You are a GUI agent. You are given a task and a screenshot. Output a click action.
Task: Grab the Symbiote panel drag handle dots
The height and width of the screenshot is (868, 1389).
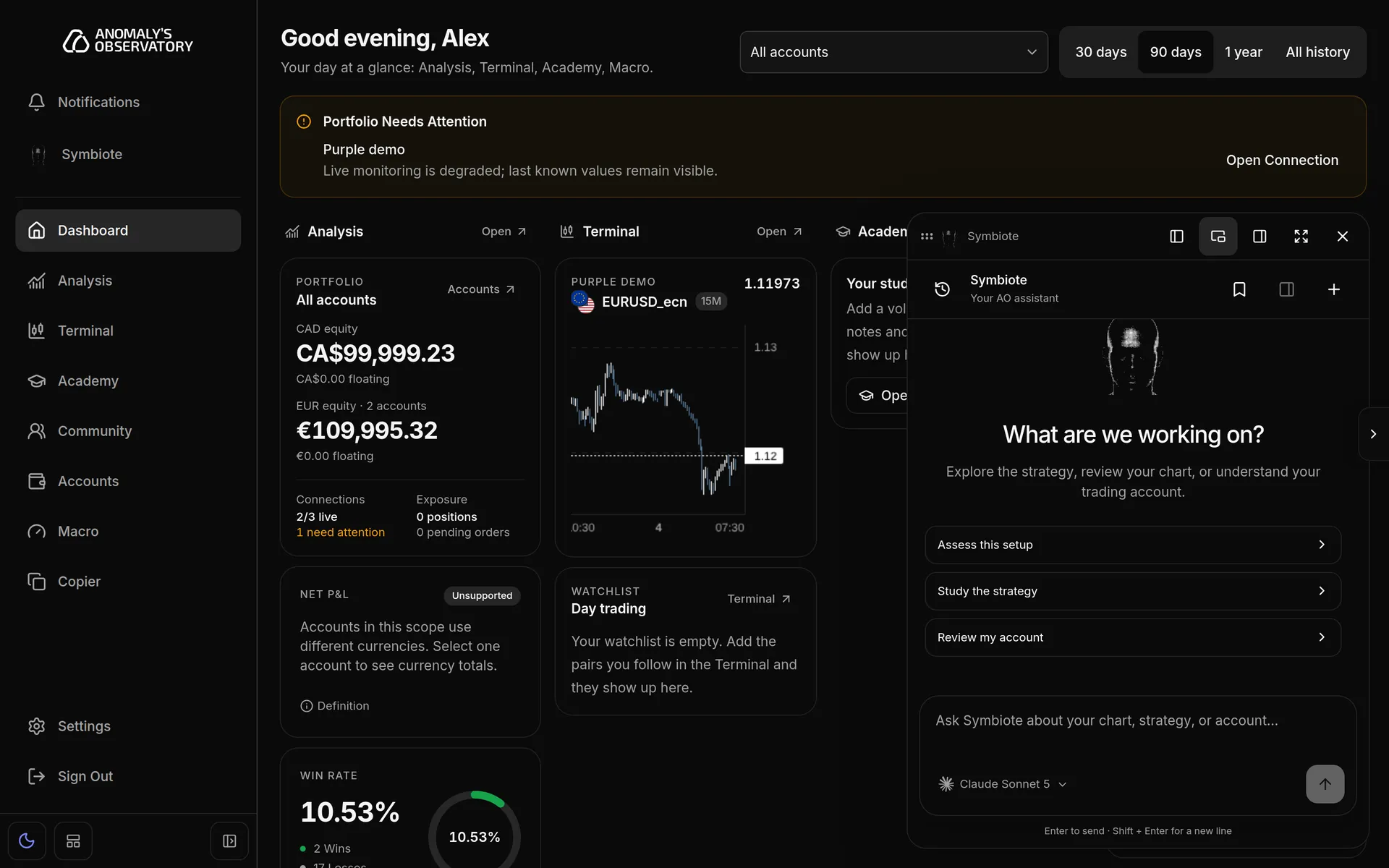pos(927,237)
